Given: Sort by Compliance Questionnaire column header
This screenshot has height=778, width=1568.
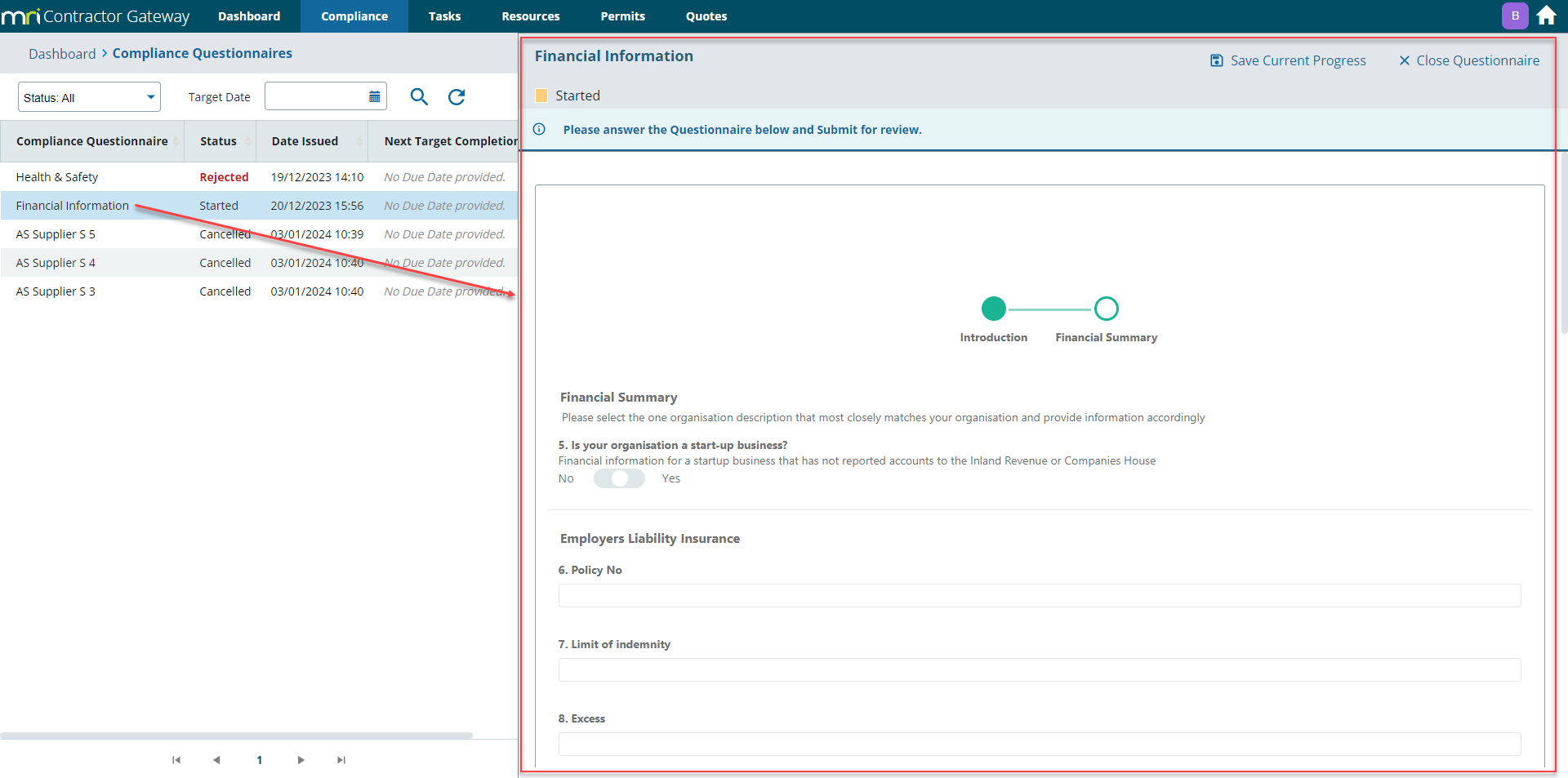Looking at the screenshot, I should point(91,141).
